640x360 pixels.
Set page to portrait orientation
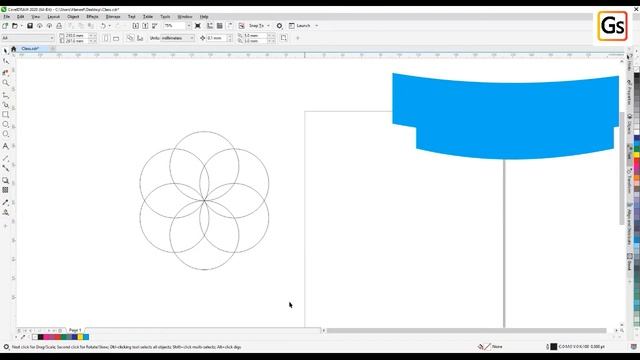[106, 38]
